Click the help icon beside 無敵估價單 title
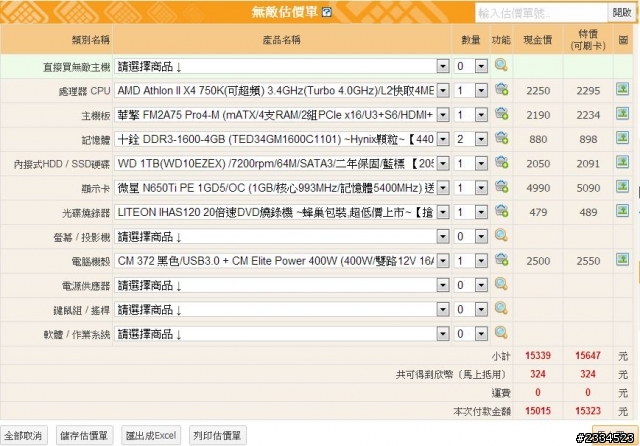 327,12
